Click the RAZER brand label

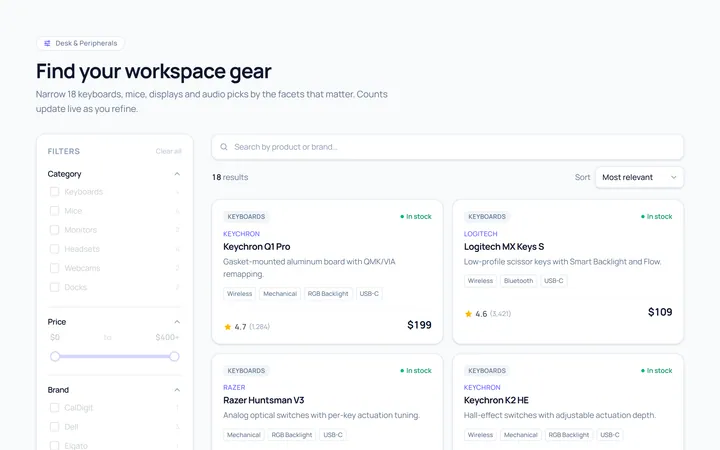(234, 388)
